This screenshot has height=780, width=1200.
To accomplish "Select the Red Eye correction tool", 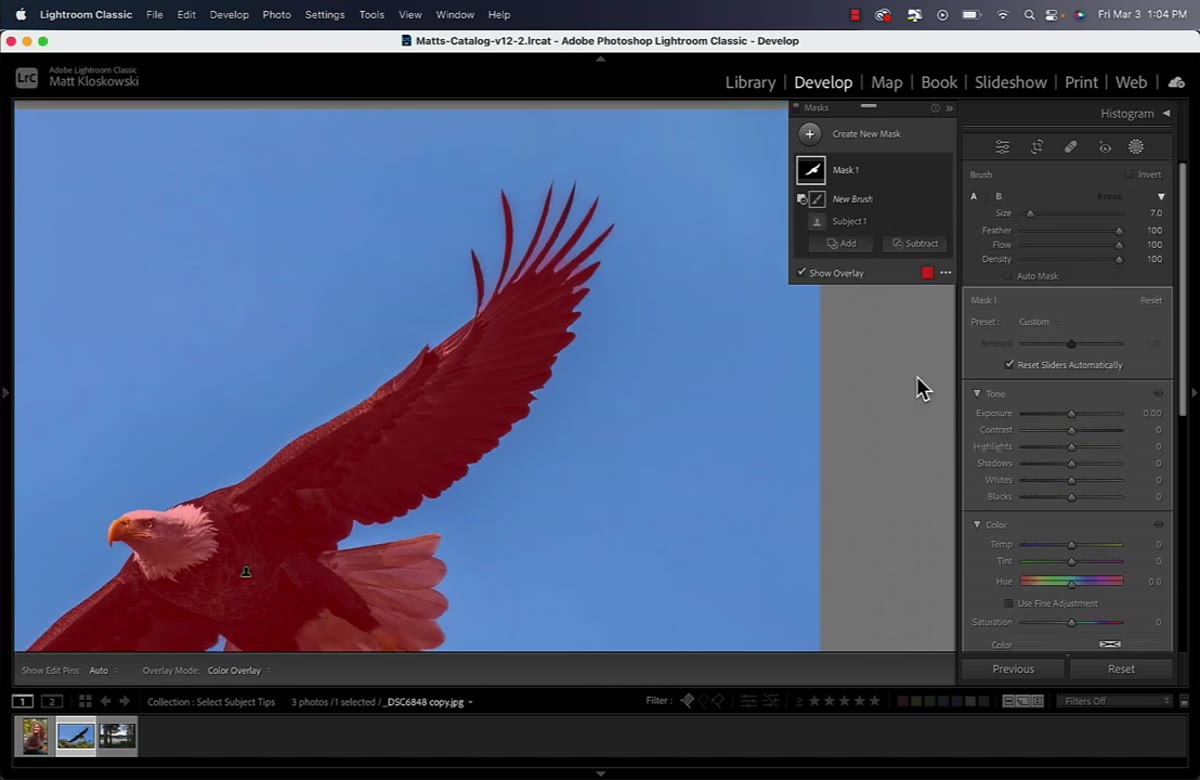I will [1105, 147].
